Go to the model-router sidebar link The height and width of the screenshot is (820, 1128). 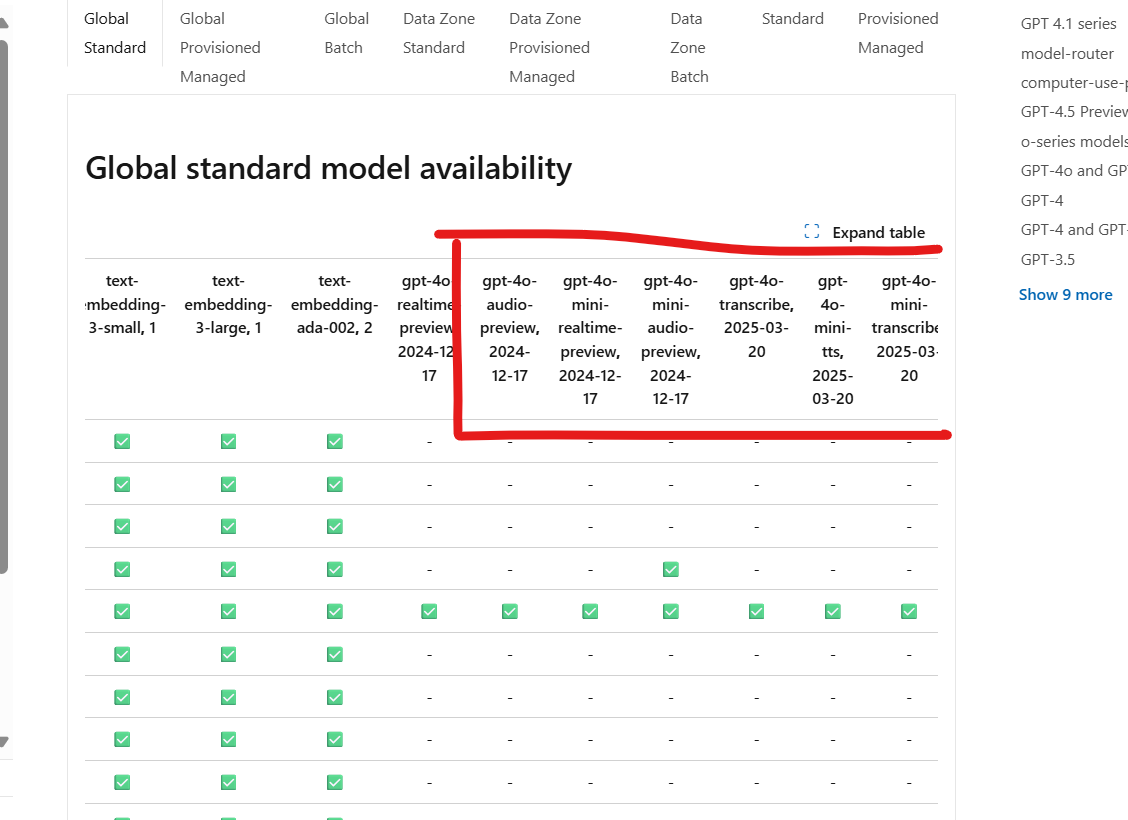tap(1067, 54)
